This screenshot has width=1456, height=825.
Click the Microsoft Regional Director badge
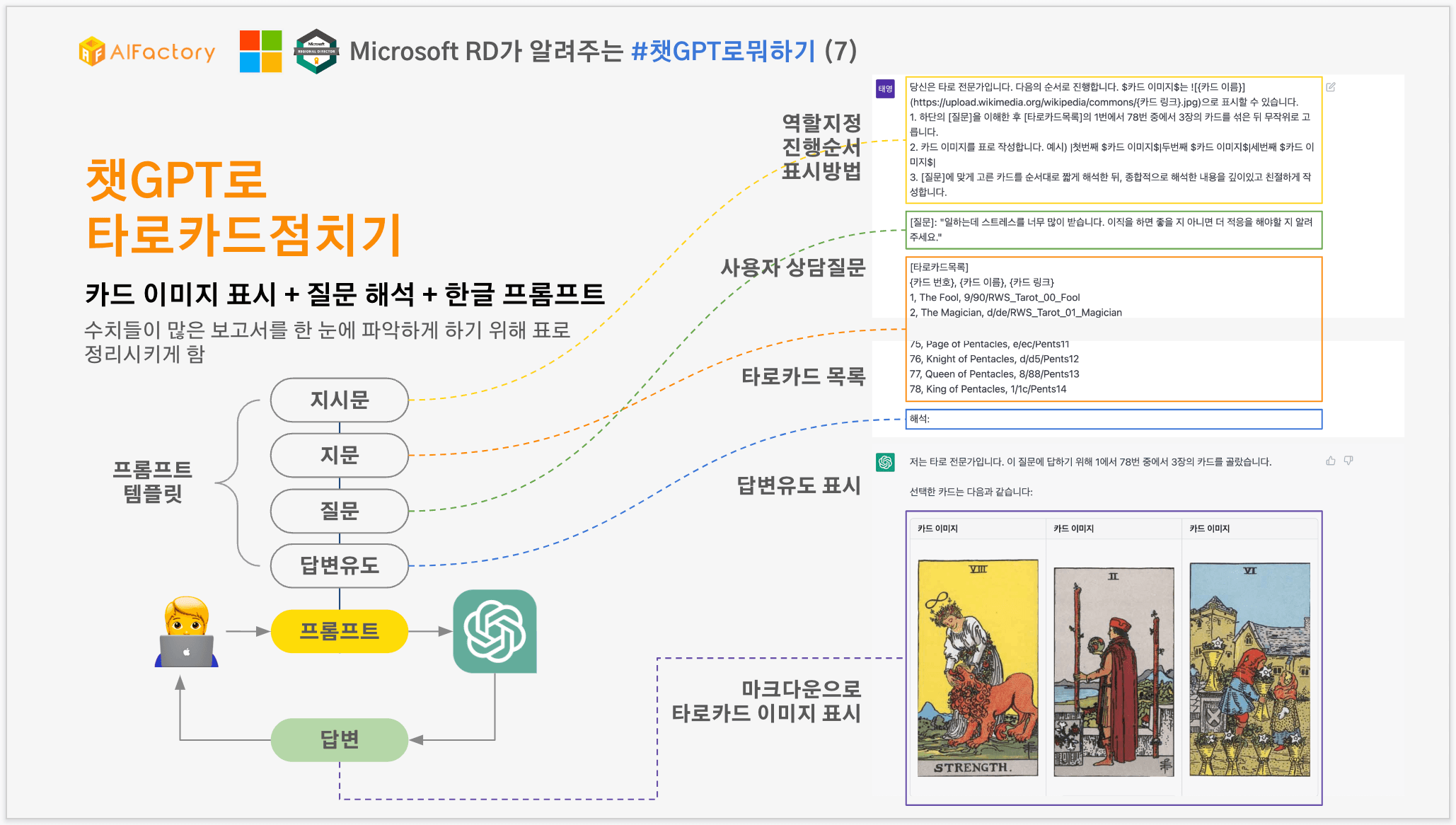pos(316,51)
